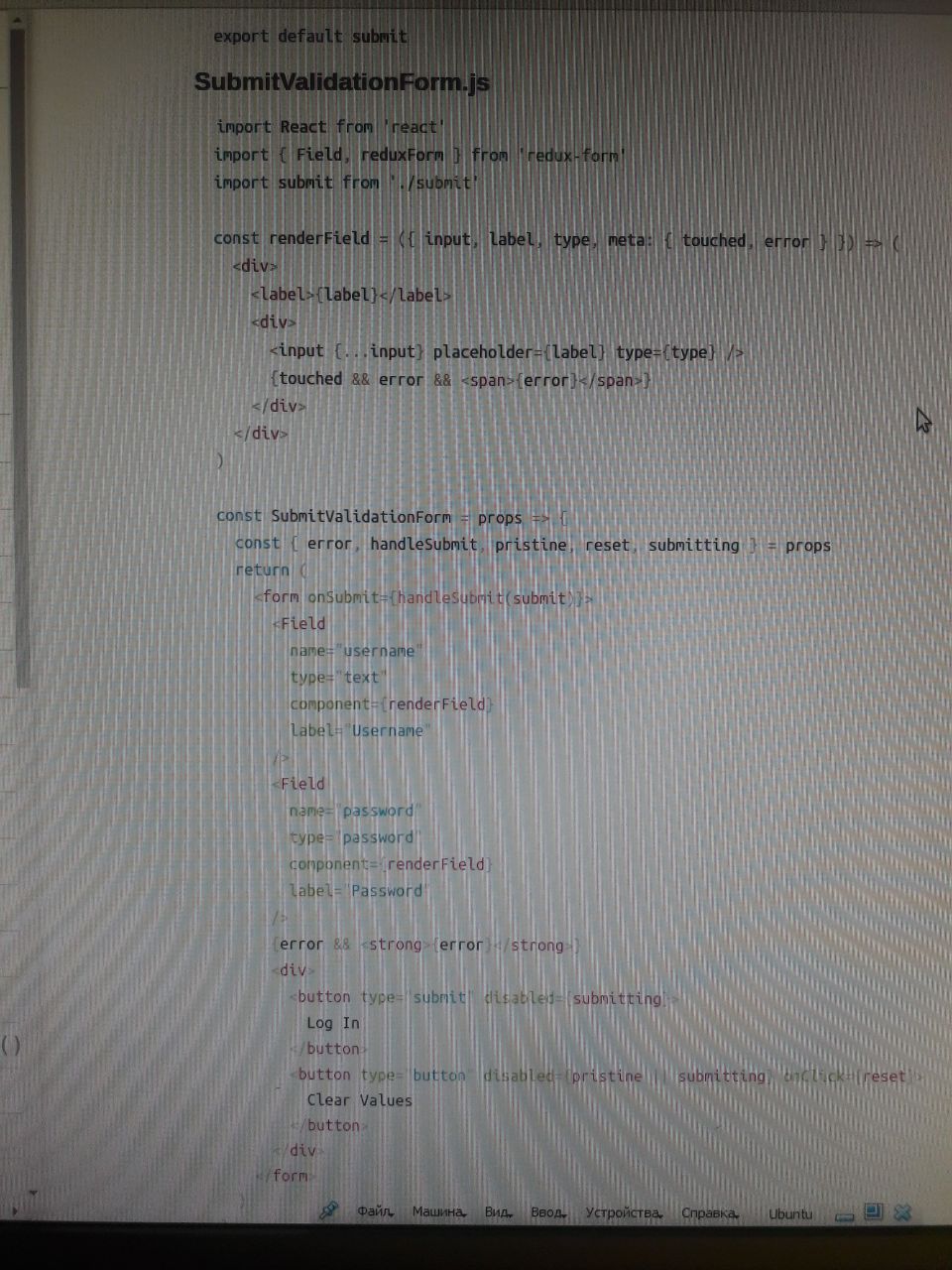Open the Вид menu
This screenshot has width=952, height=1270.
coord(498,1212)
